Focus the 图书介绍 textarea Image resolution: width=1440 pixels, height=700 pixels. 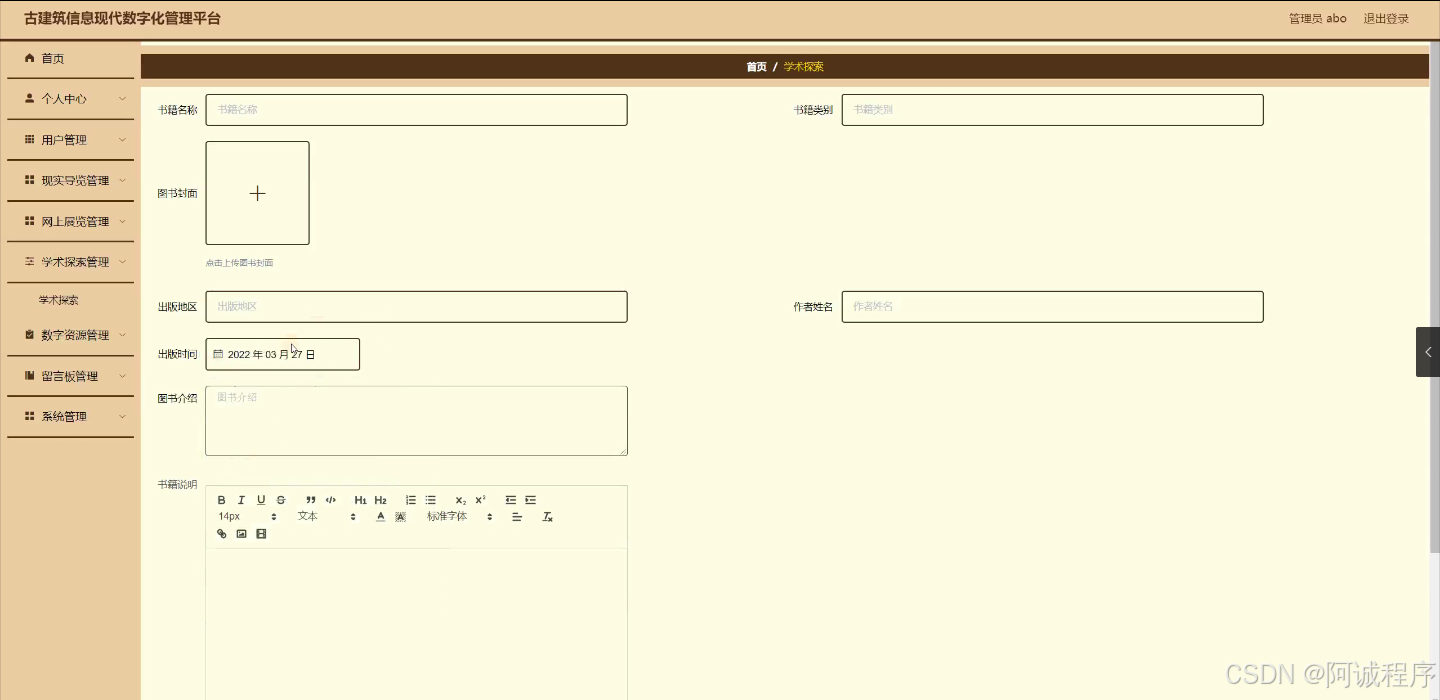click(x=416, y=421)
